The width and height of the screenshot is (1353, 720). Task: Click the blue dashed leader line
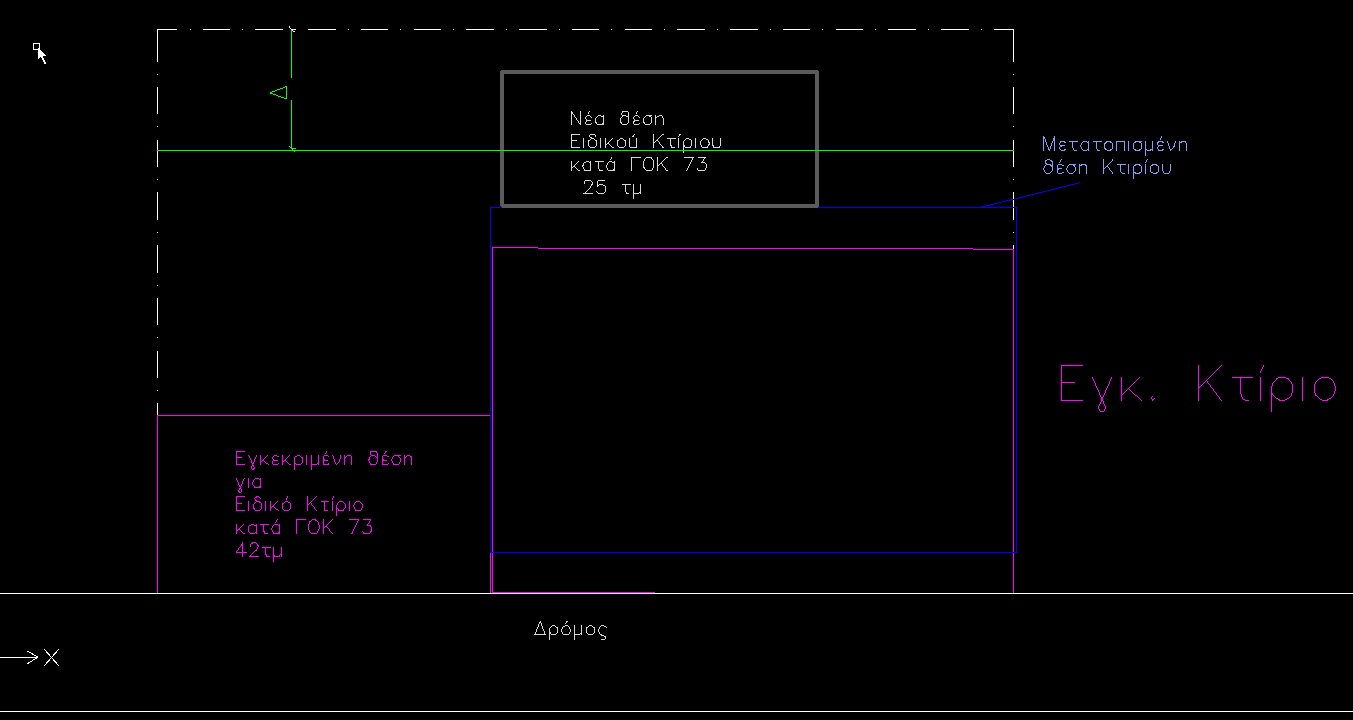(998, 203)
